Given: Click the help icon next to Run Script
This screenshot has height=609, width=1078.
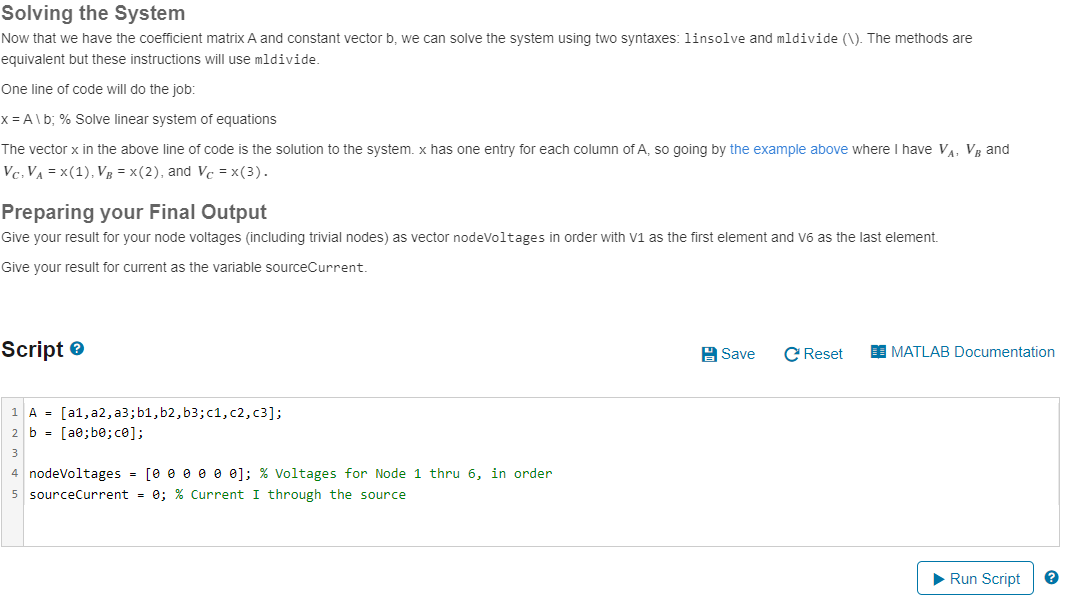Looking at the screenshot, I should coord(1051,578).
